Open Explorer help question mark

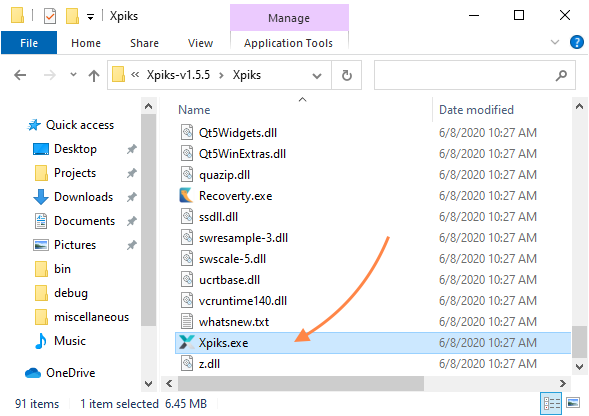577,42
